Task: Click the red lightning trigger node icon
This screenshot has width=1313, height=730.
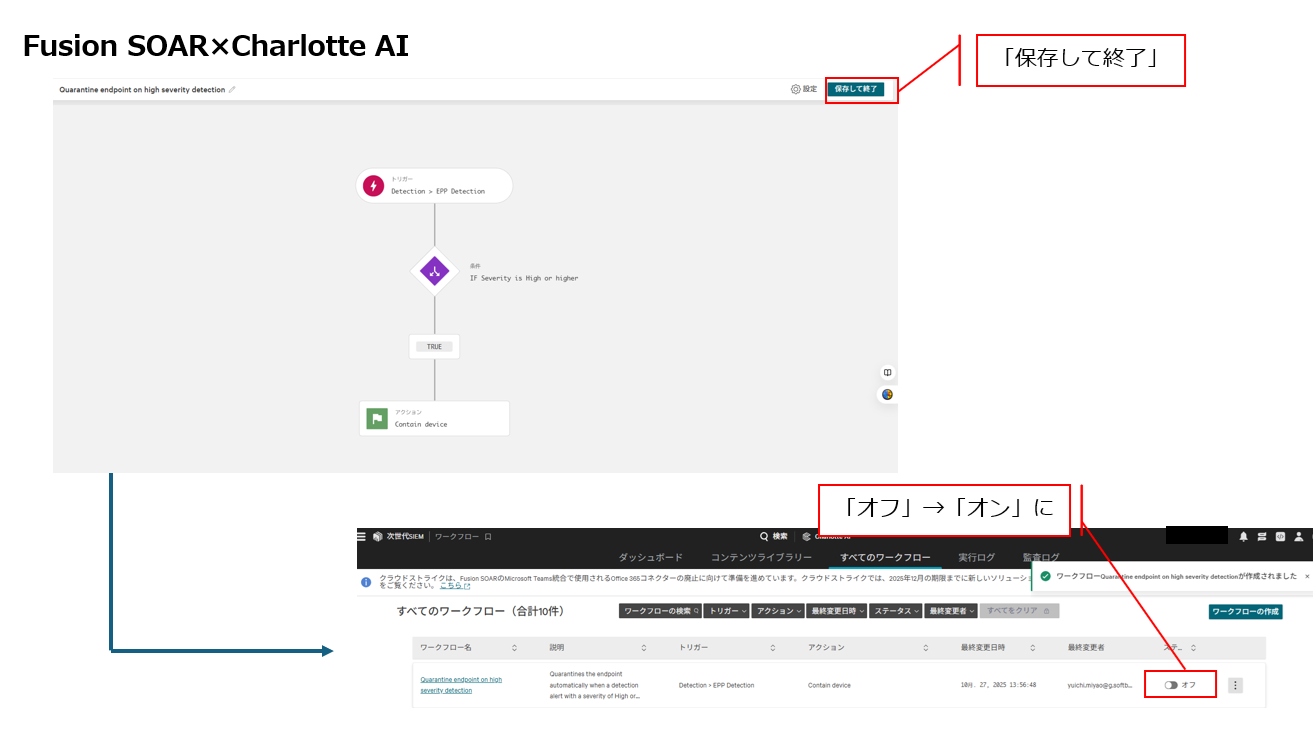Action: [x=373, y=186]
